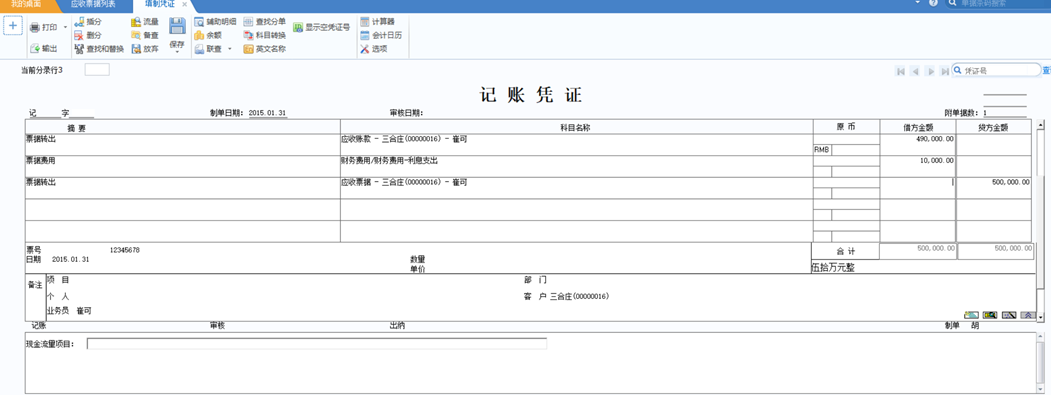This screenshot has height=395, width=1051.
Task: Open the 会计日历 accounting calendar
Action: pyautogui.click(x=381, y=36)
